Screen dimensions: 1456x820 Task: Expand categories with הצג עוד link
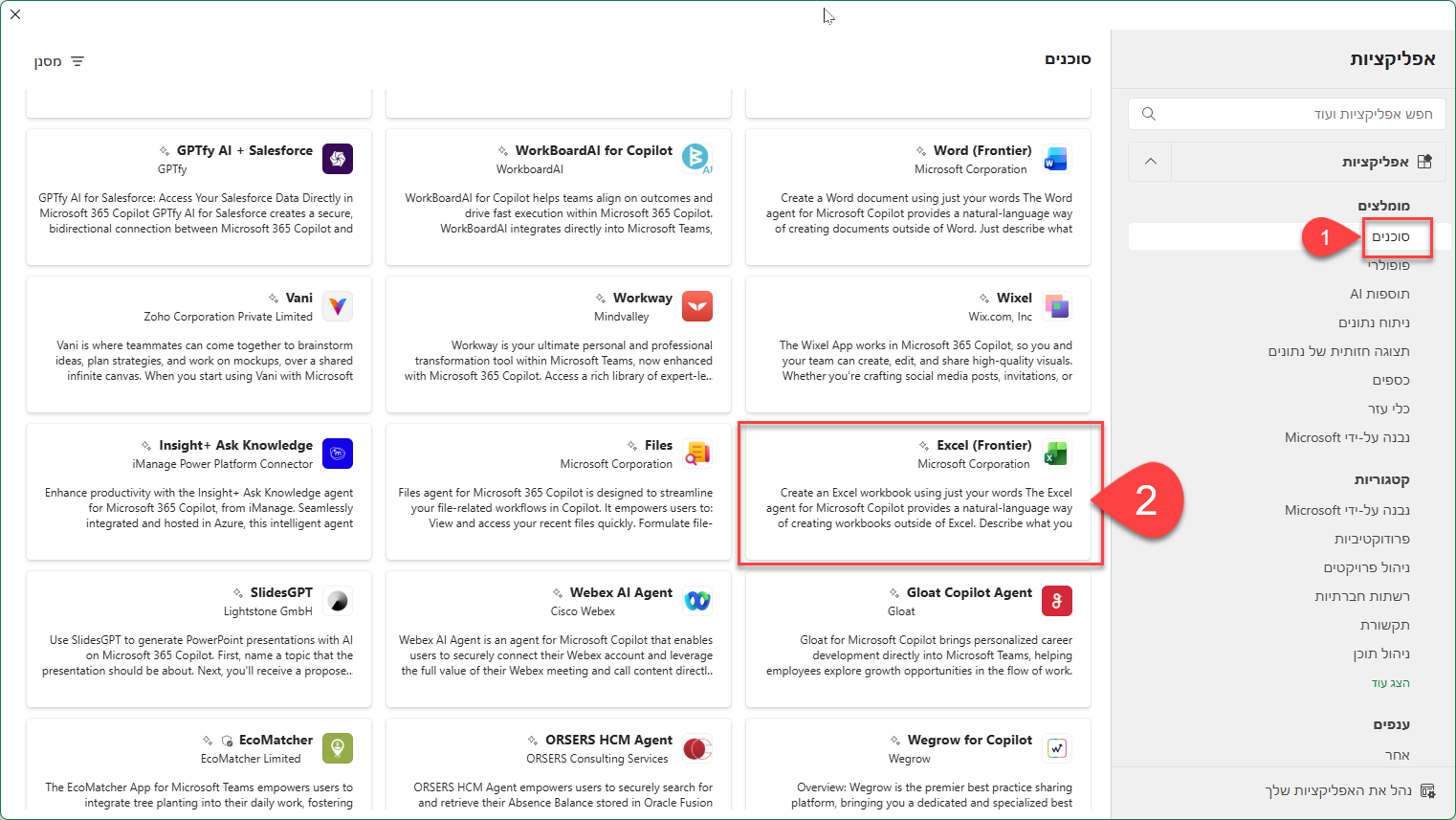pos(1390,683)
